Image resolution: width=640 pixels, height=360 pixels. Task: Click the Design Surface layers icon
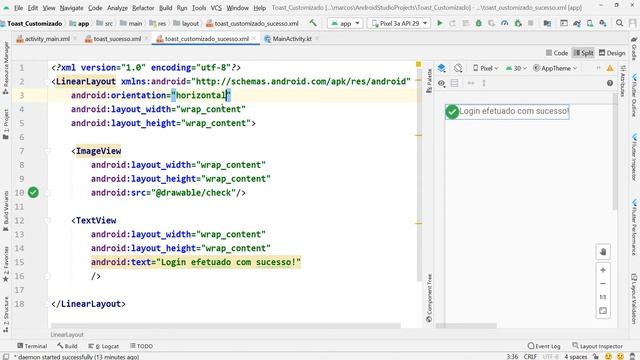[x=442, y=68]
